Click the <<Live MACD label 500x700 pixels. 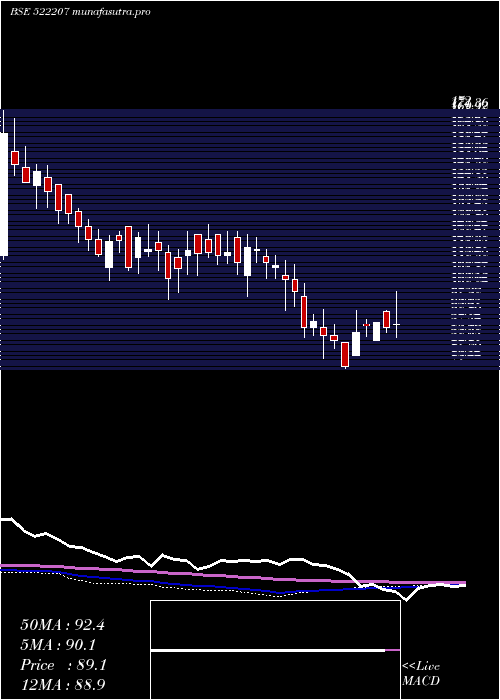421,674
